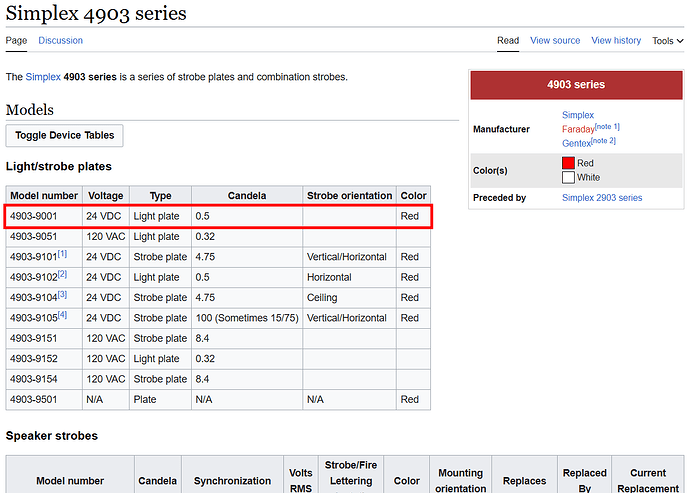
Task: Click the red color swatch in infobox
Action: [568, 163]
